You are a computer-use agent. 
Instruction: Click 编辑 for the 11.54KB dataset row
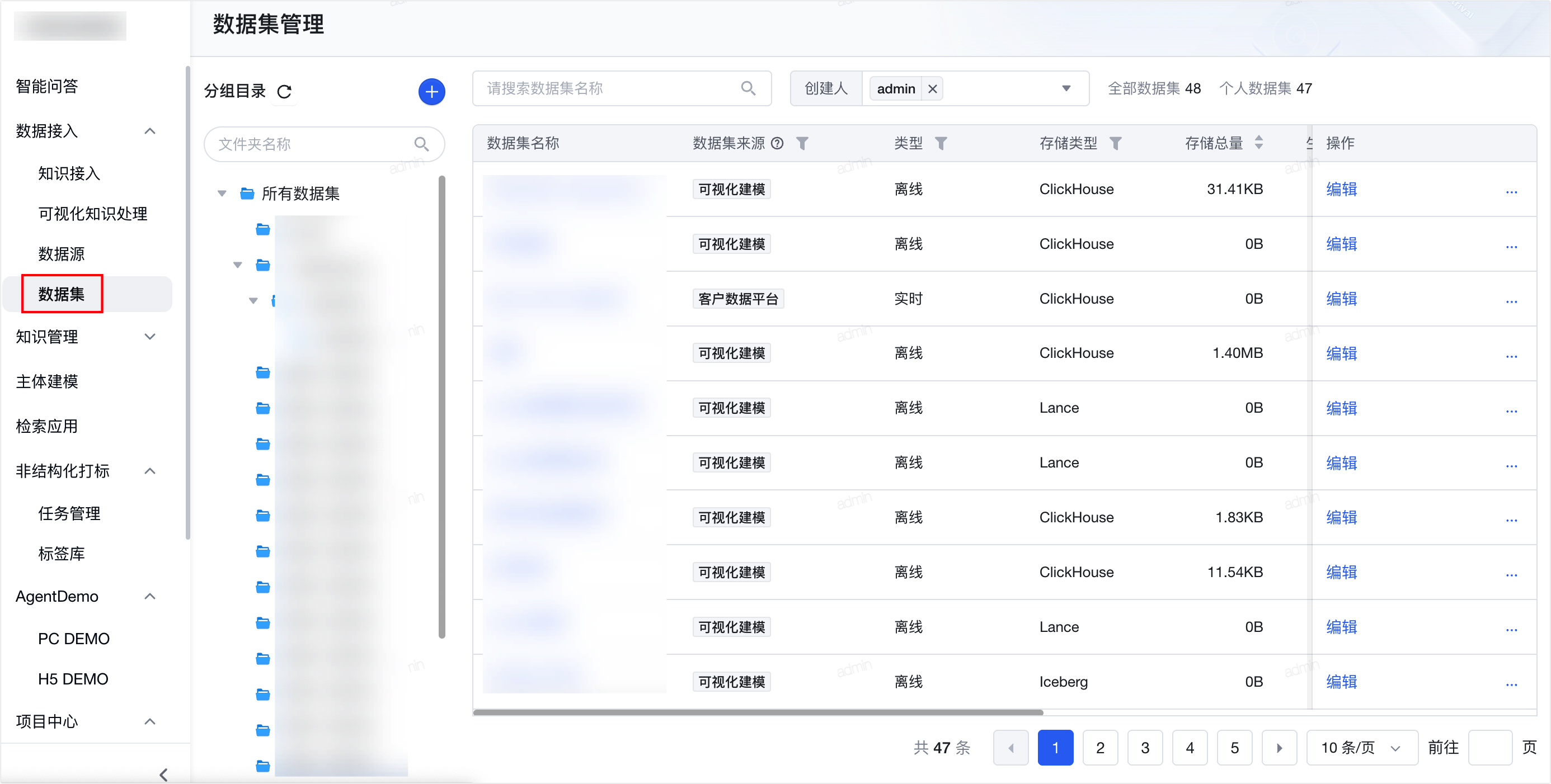pyautogui.click(x=1341, y=572)
